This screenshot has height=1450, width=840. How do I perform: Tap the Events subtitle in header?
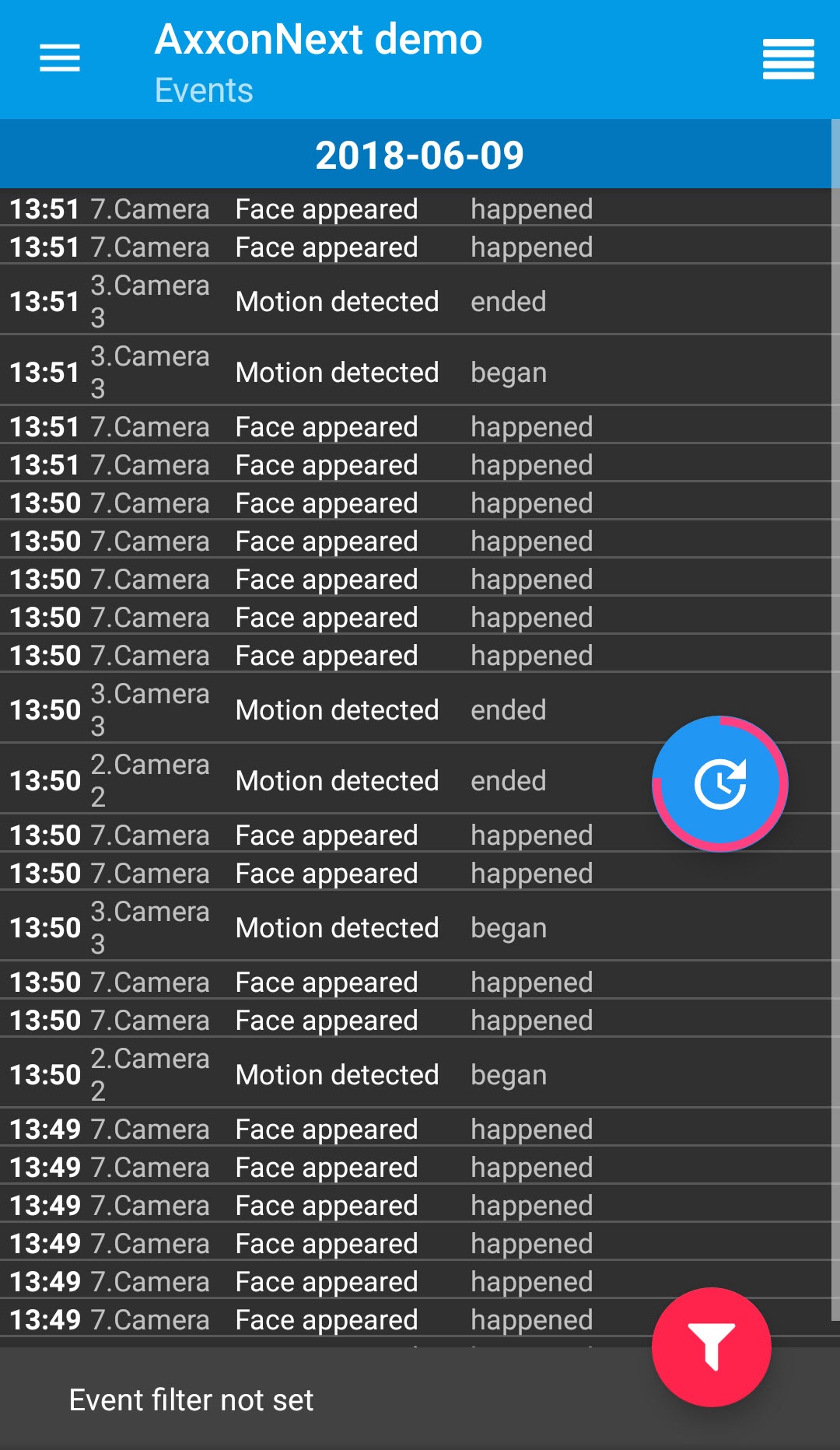click(x=204, y=91)
